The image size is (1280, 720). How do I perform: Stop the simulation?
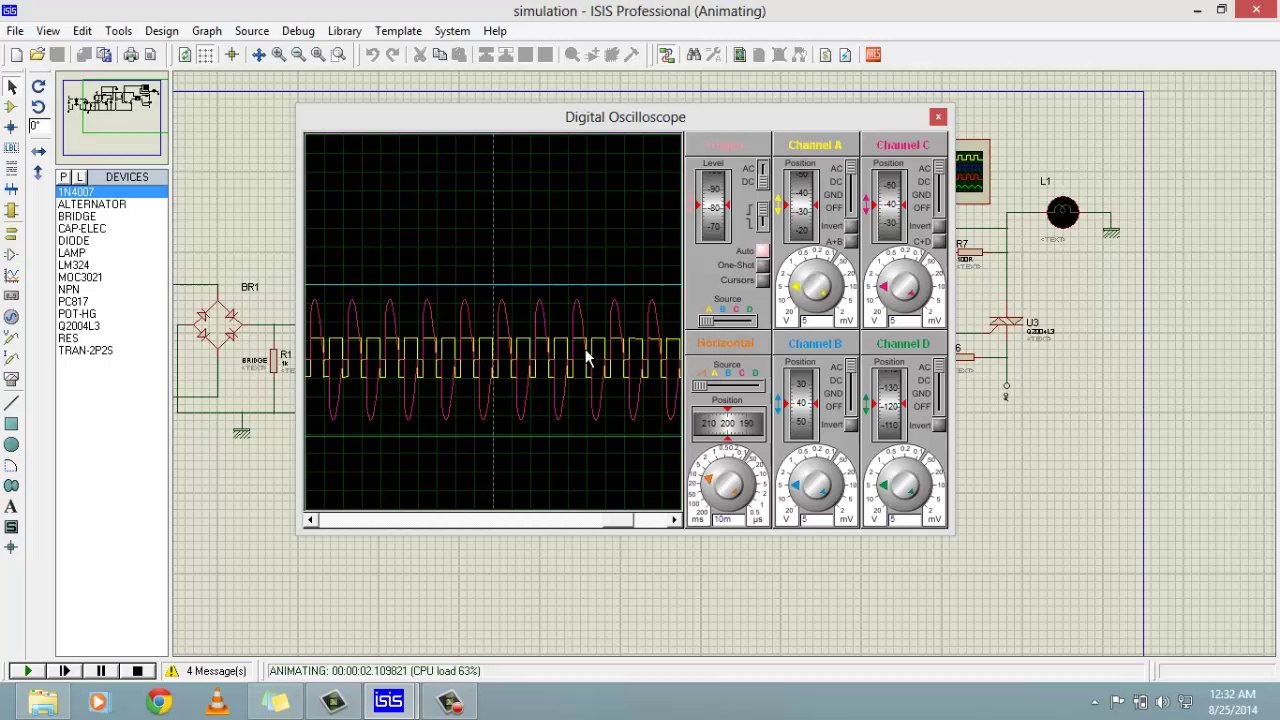137,671
